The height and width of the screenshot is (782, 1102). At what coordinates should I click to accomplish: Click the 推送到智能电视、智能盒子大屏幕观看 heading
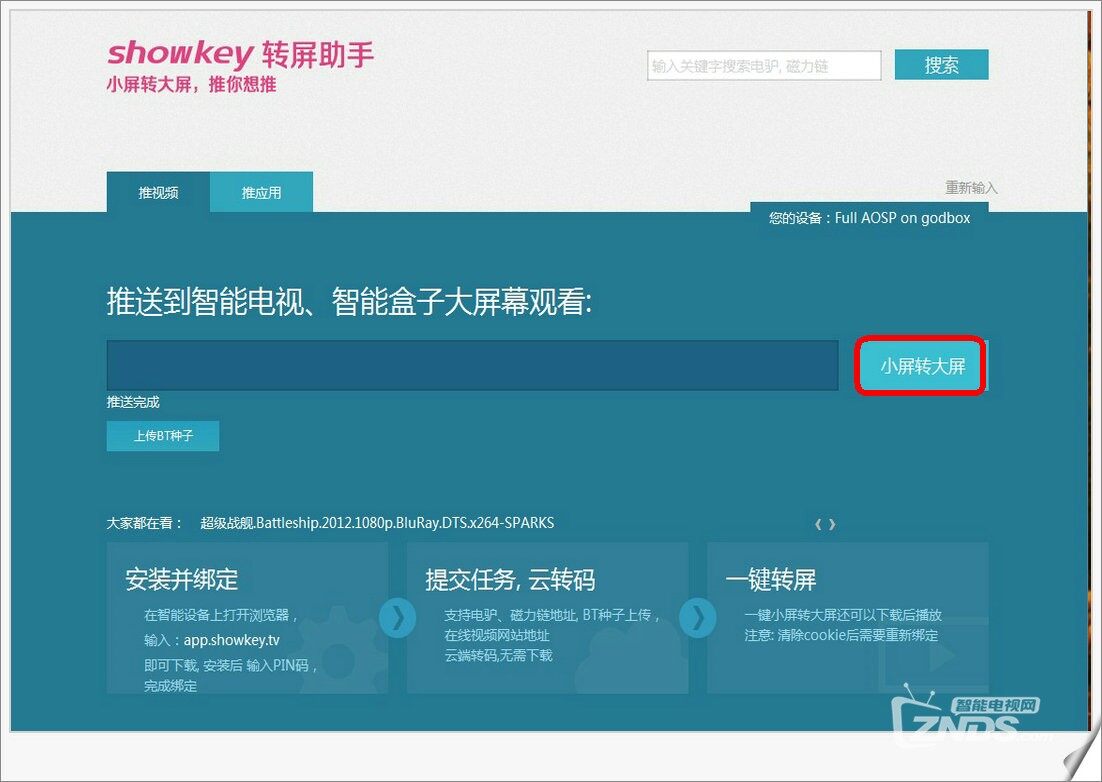349,302
